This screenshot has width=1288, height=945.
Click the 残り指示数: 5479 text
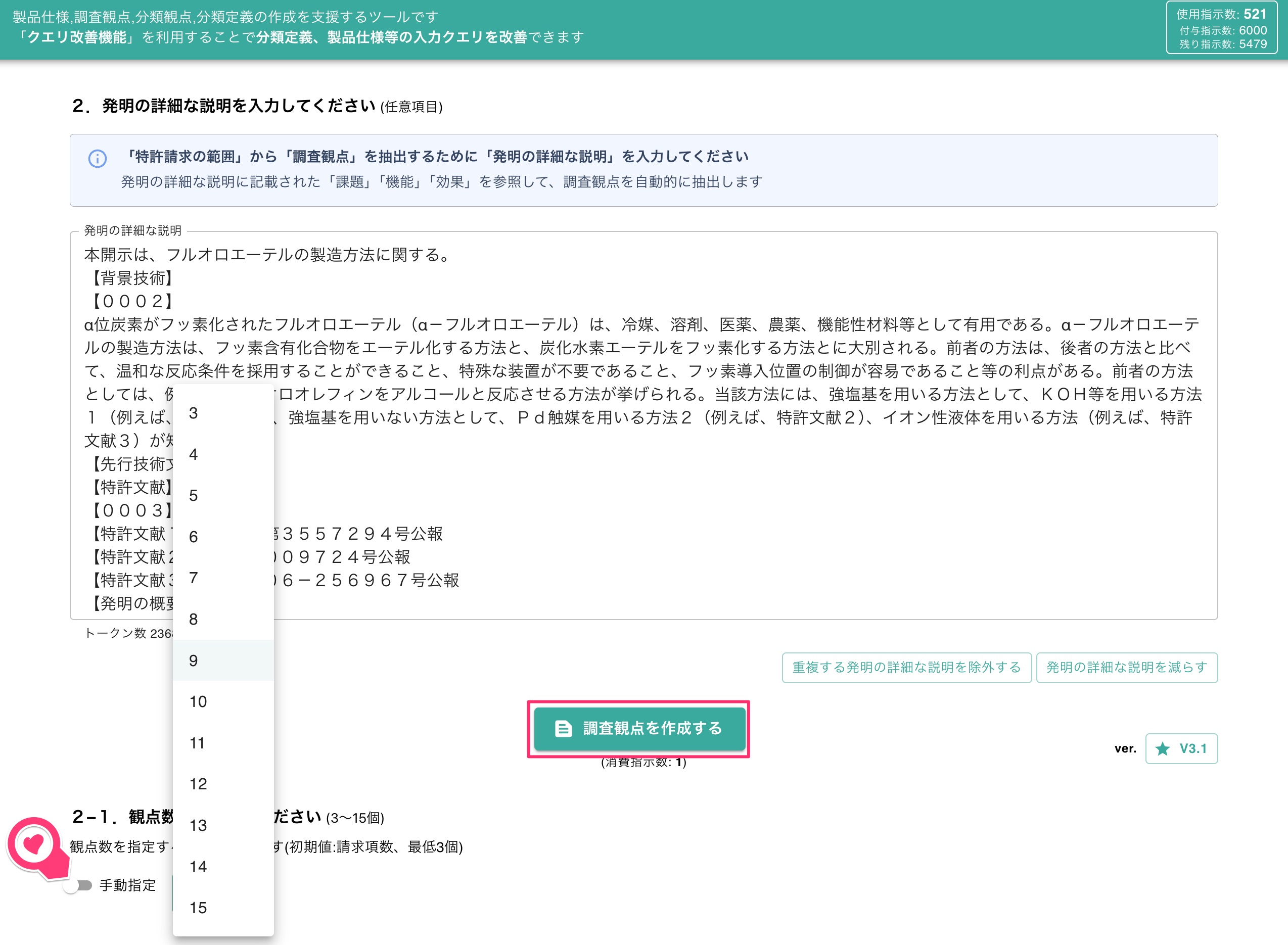(x=1223, y=44)
